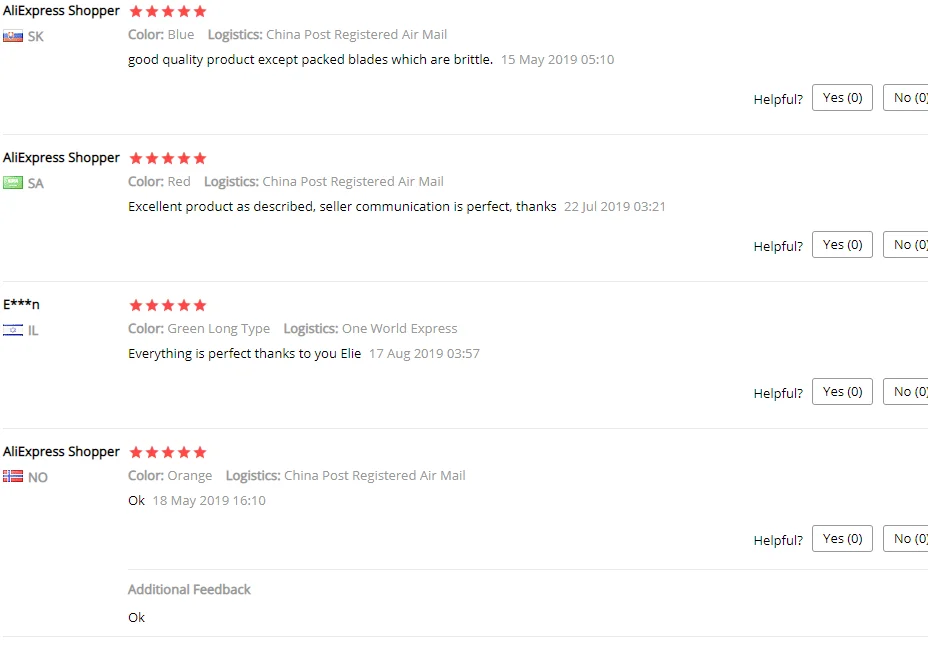Mark the brittle blades review helpful with Yes

pyautogui.click(x=842, y=98)
